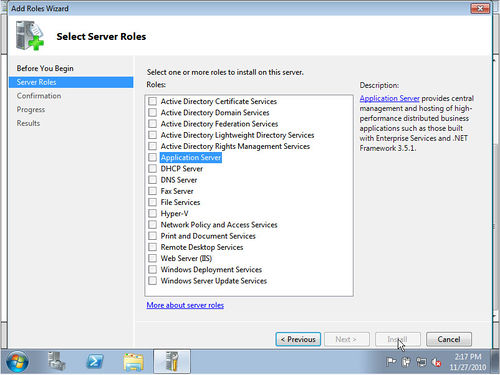Click the Next button
Screen dimensions: 500x375
(347, 339)
